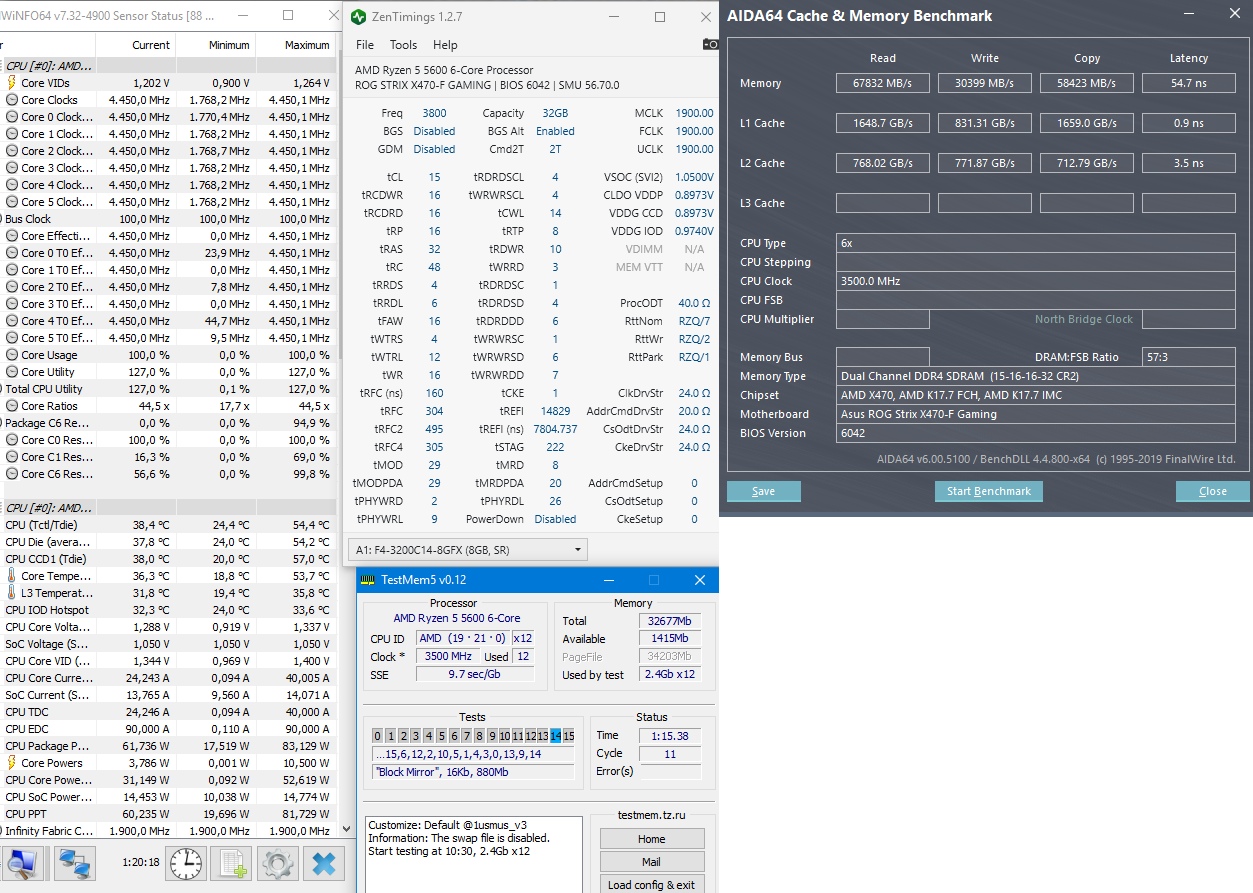
Task: Close HWiNFO sensors with blue X icon
Action: [323, 863]
